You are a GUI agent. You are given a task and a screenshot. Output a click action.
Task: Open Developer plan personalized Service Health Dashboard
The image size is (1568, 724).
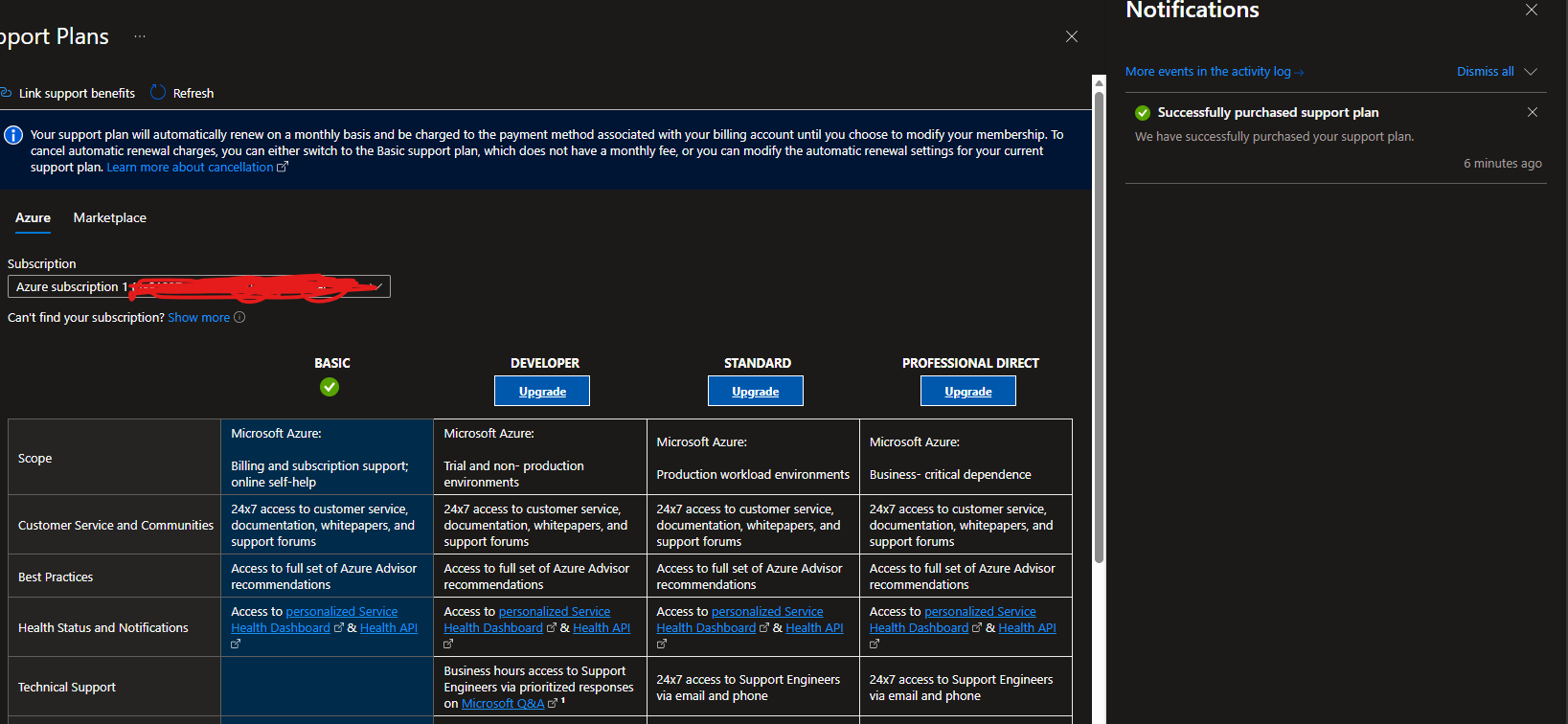[527, 620]
